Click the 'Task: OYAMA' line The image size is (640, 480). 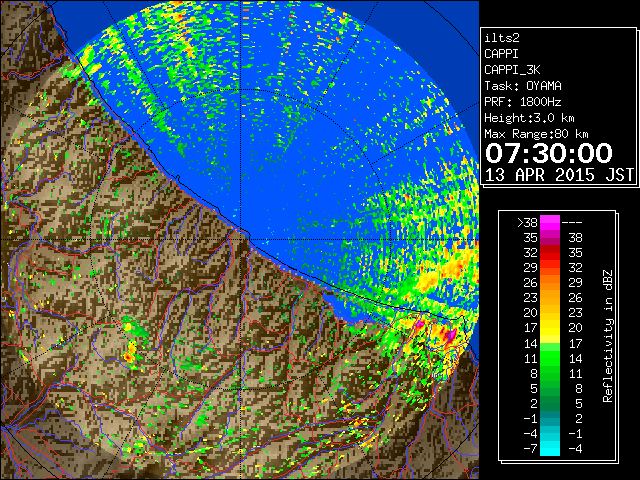coord(523,86)
